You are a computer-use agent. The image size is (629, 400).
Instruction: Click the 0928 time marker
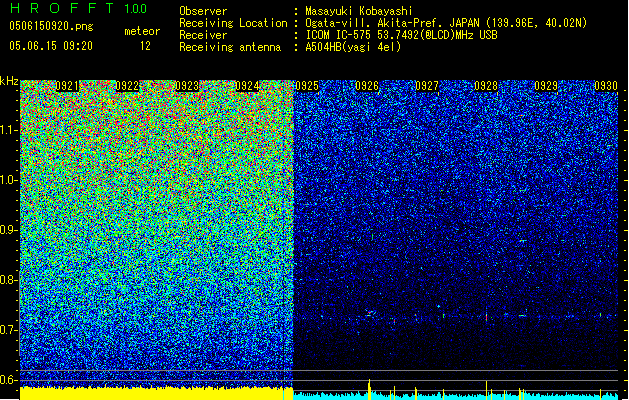[486, 86]
